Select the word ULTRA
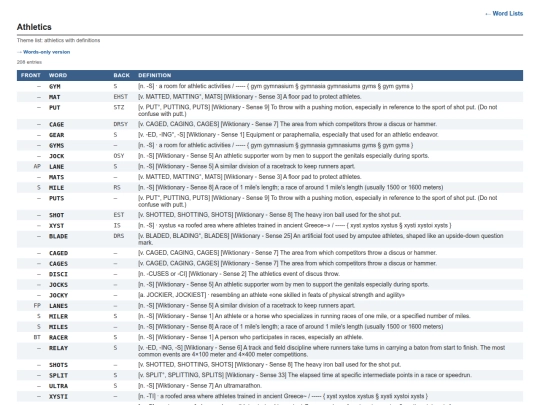Image resolution: width=540 pixels, height=405 pixels. point(58,386)
